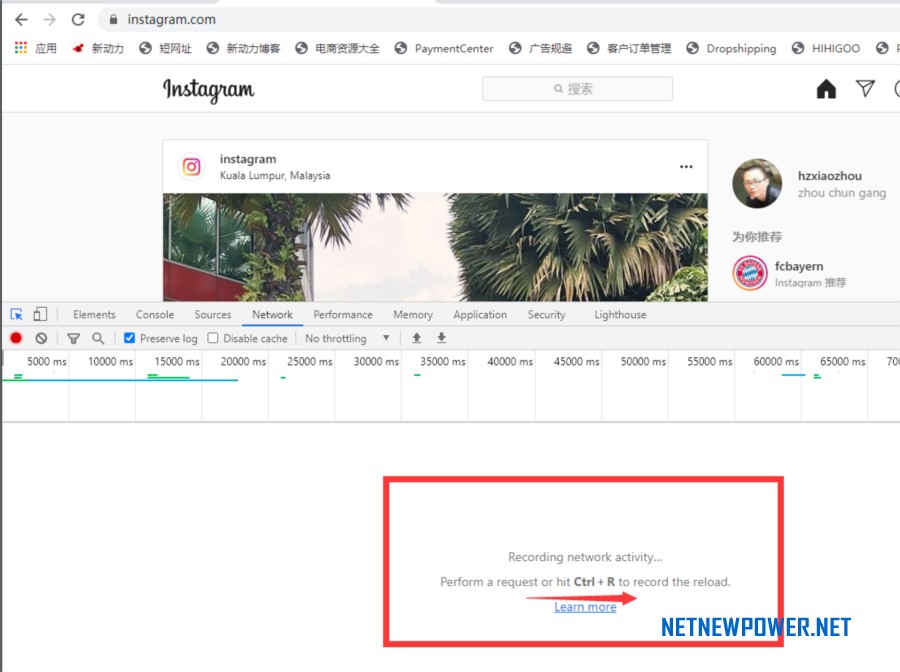Click the instagram post username

pyautogui.click(x=248, y=159)
